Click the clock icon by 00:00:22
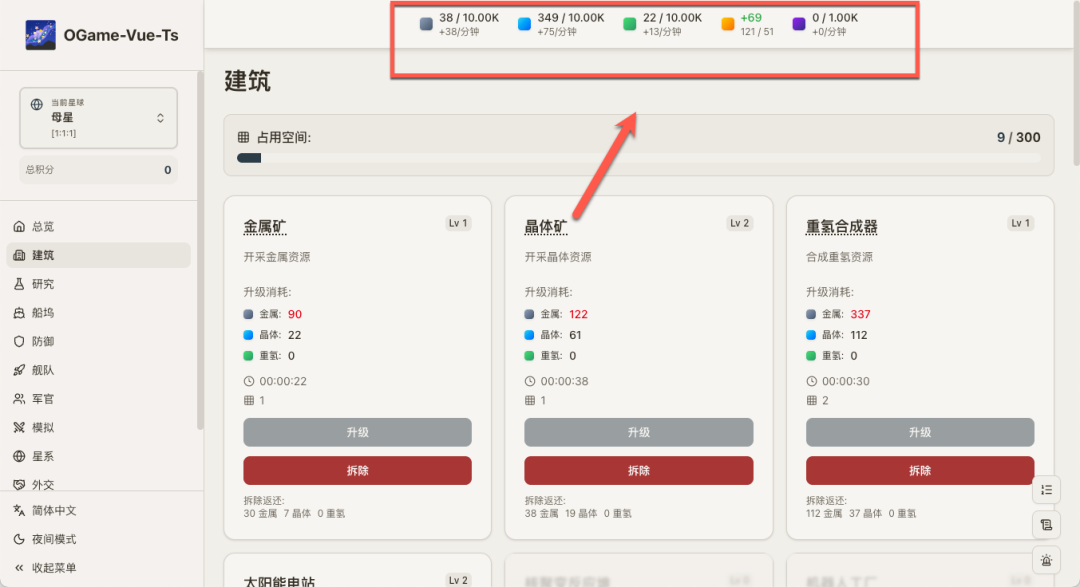The image size is (1080, 587). tap(249, 381)
